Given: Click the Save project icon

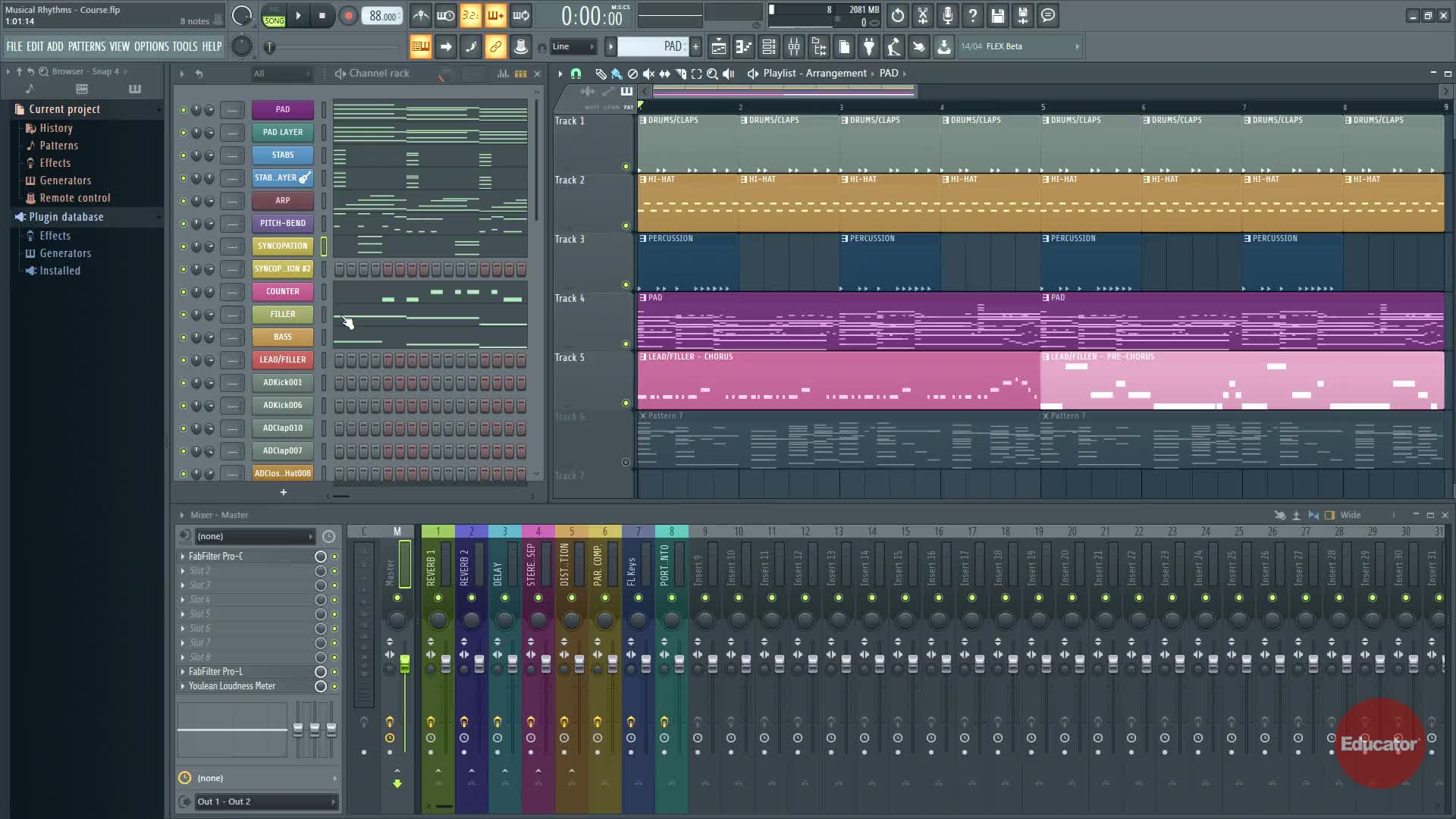Looking at the screenshot, I should (998, 16).
